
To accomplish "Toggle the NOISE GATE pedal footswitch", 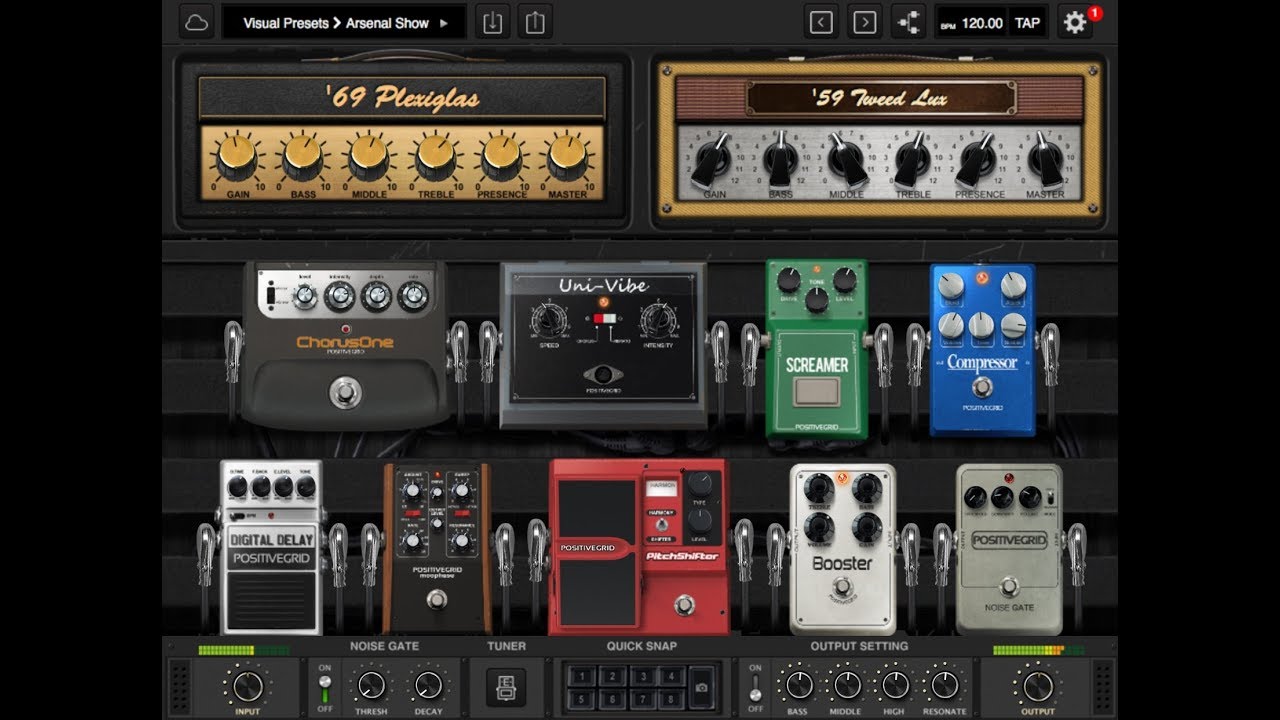I will [1007, 587].
